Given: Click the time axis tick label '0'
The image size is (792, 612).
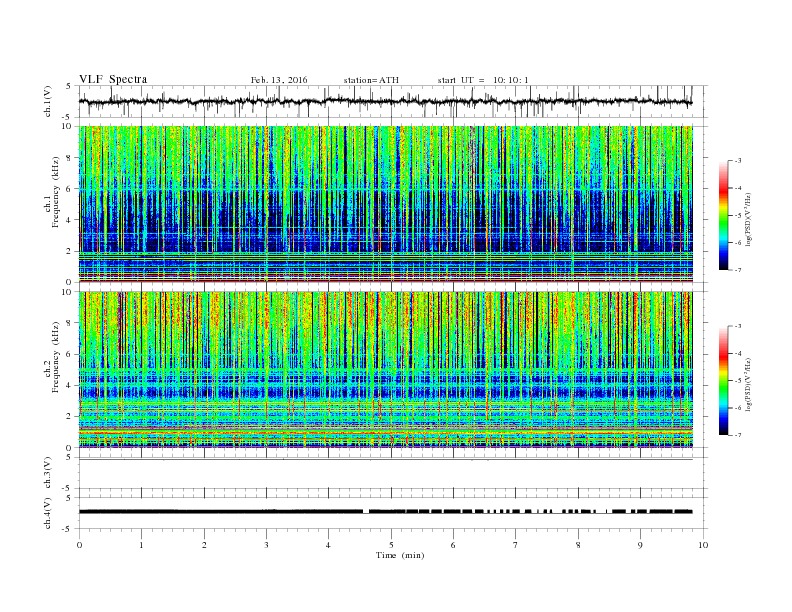Looking at the screenshot, I should (x=79, y=545).
